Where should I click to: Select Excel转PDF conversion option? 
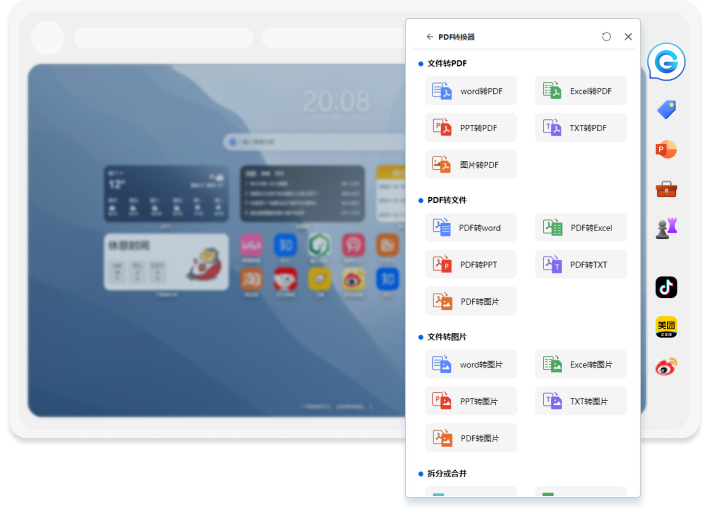(x=581, y=91)
